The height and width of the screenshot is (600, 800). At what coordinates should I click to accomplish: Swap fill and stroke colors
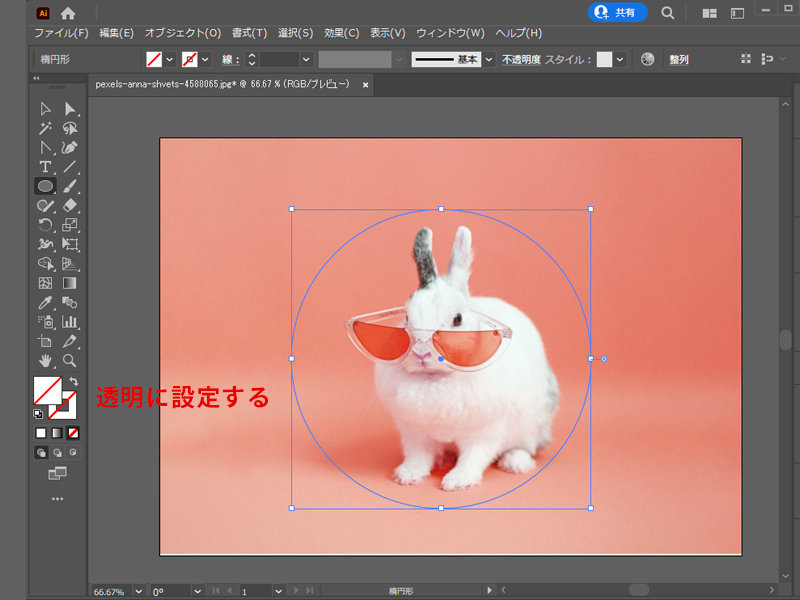[74, 381]
